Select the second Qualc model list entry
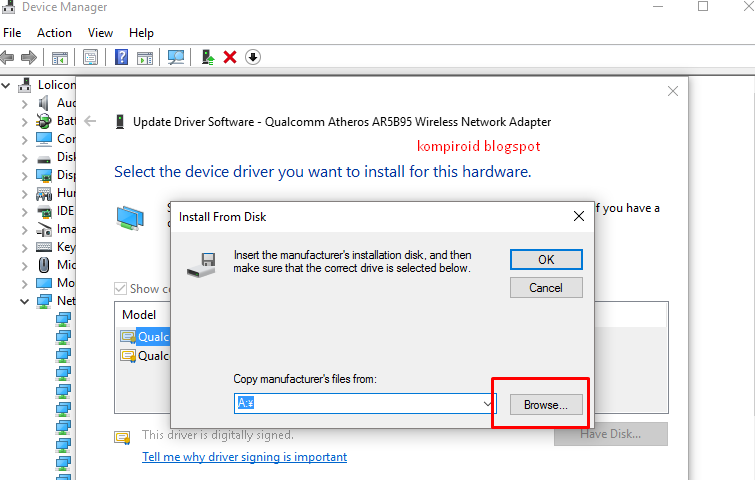755x480 pixels. (144, 356)
